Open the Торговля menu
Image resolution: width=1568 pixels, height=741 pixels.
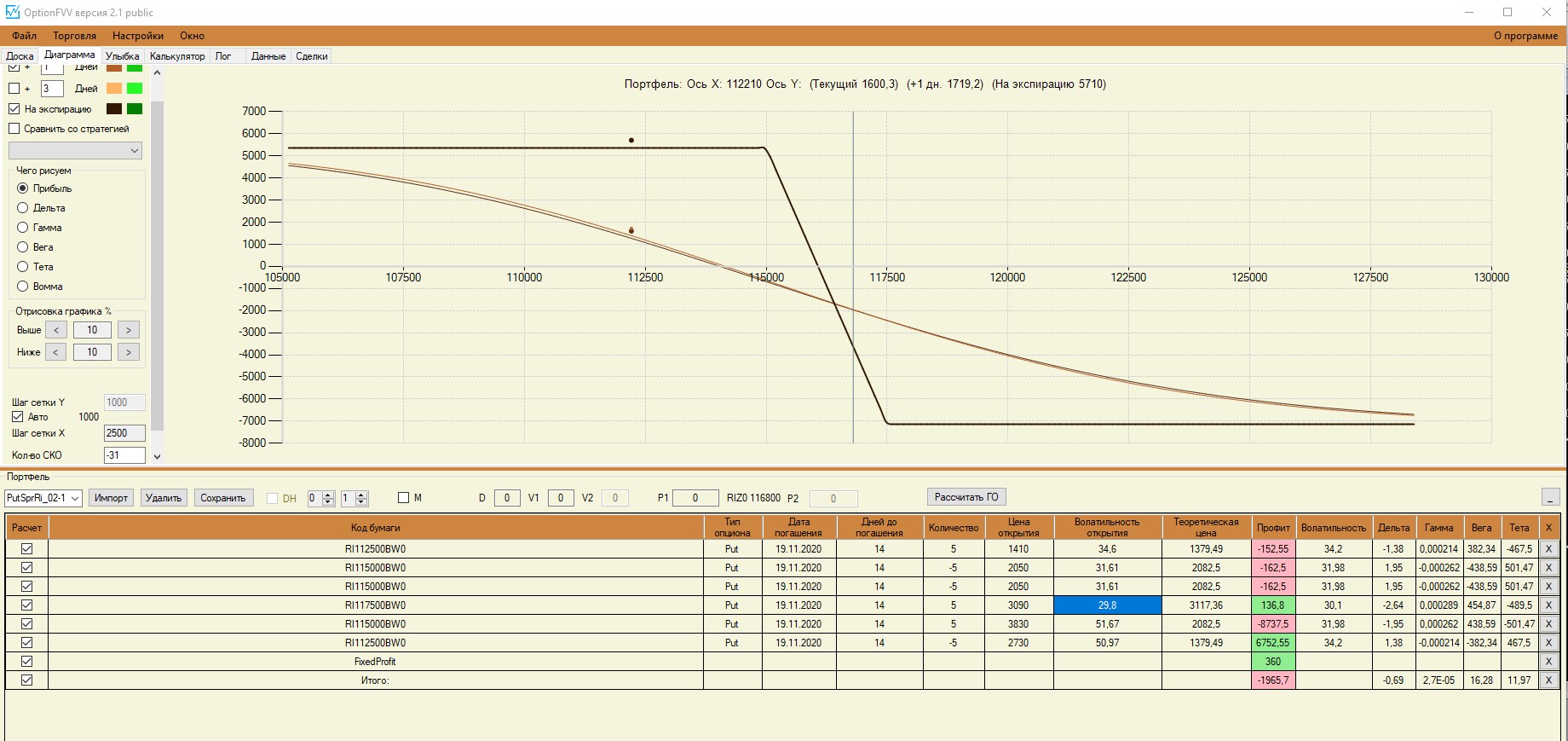(x=74, y=36)
